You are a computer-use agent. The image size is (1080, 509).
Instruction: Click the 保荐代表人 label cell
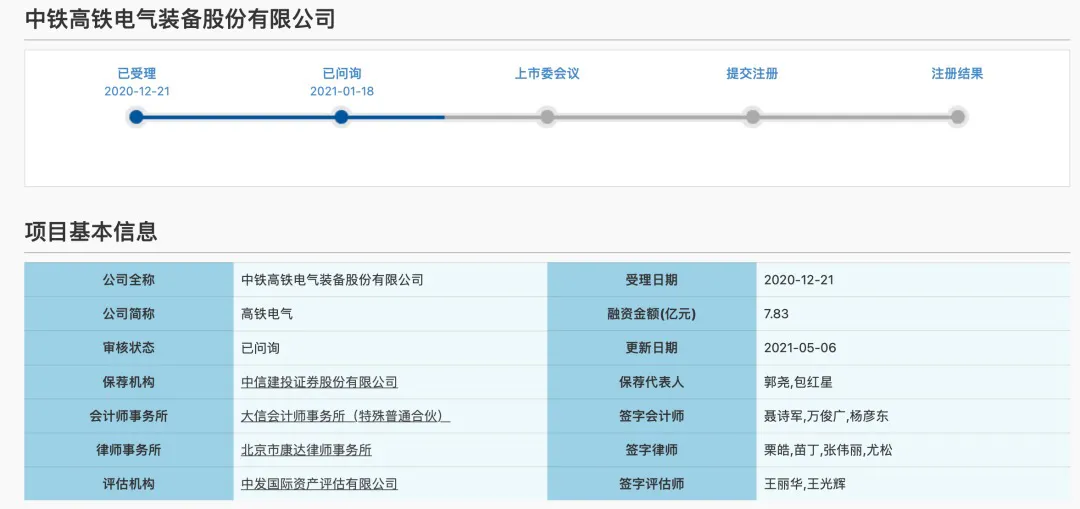coord(652,382)
